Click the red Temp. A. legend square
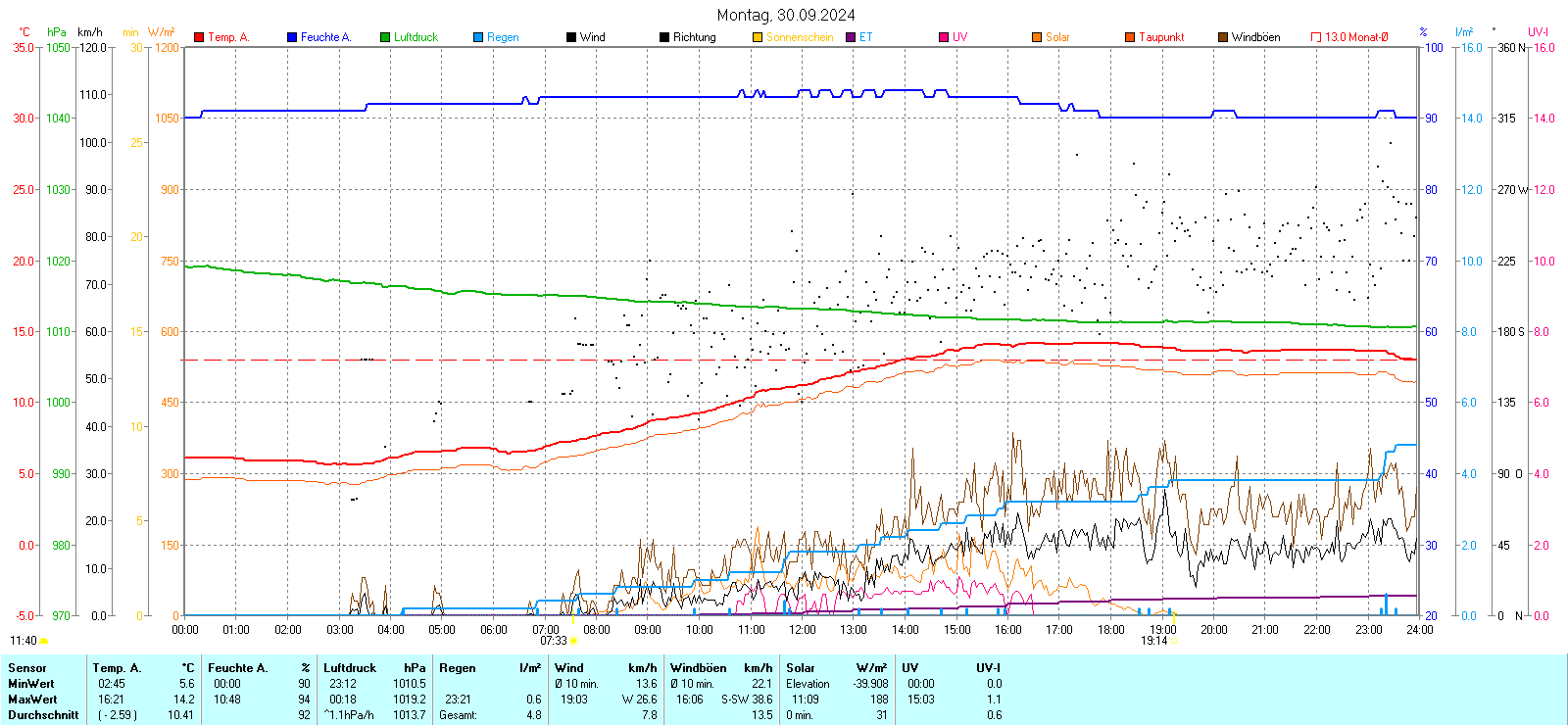 [199, 37]
